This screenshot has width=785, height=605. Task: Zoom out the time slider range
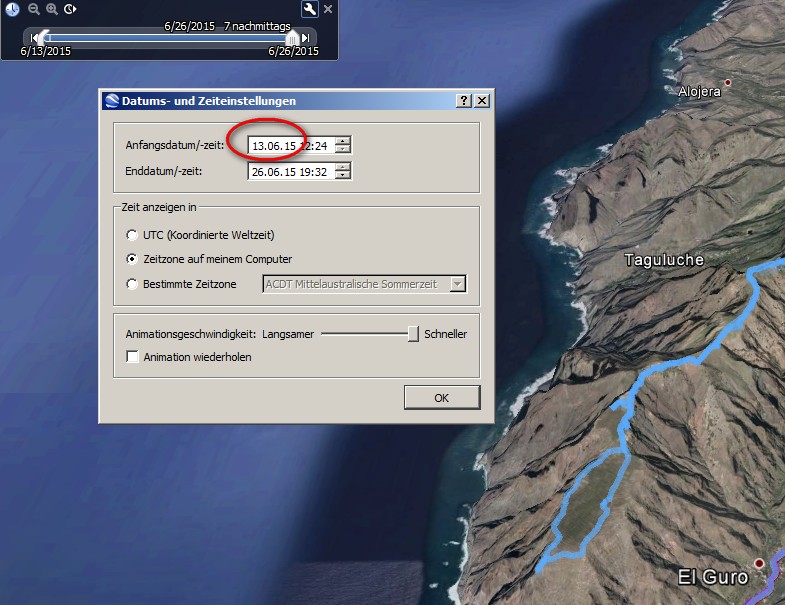click(x=34, y=9)
